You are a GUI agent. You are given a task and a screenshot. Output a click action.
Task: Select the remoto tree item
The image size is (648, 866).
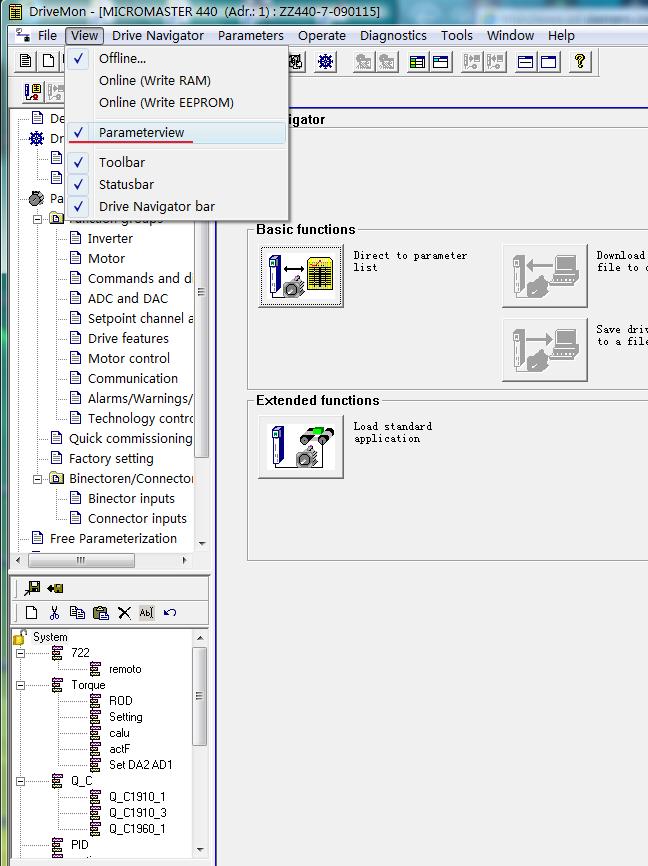pyautogui.click(x=125, y=669)
